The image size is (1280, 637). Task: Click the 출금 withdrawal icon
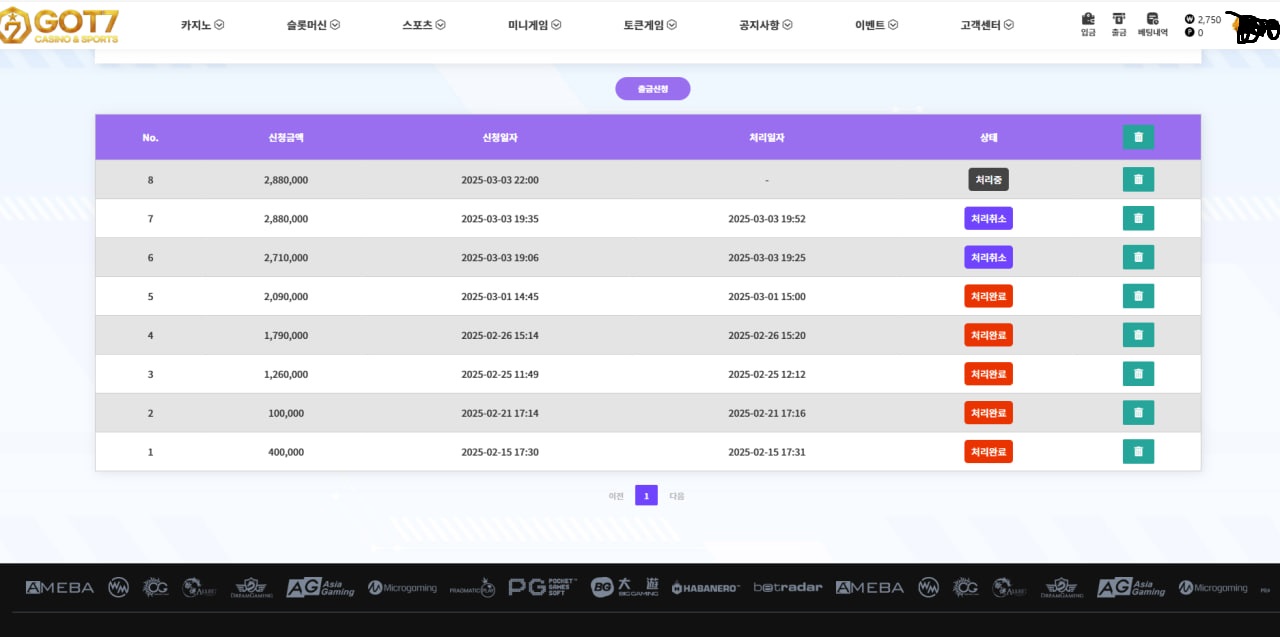point(1119,23)
